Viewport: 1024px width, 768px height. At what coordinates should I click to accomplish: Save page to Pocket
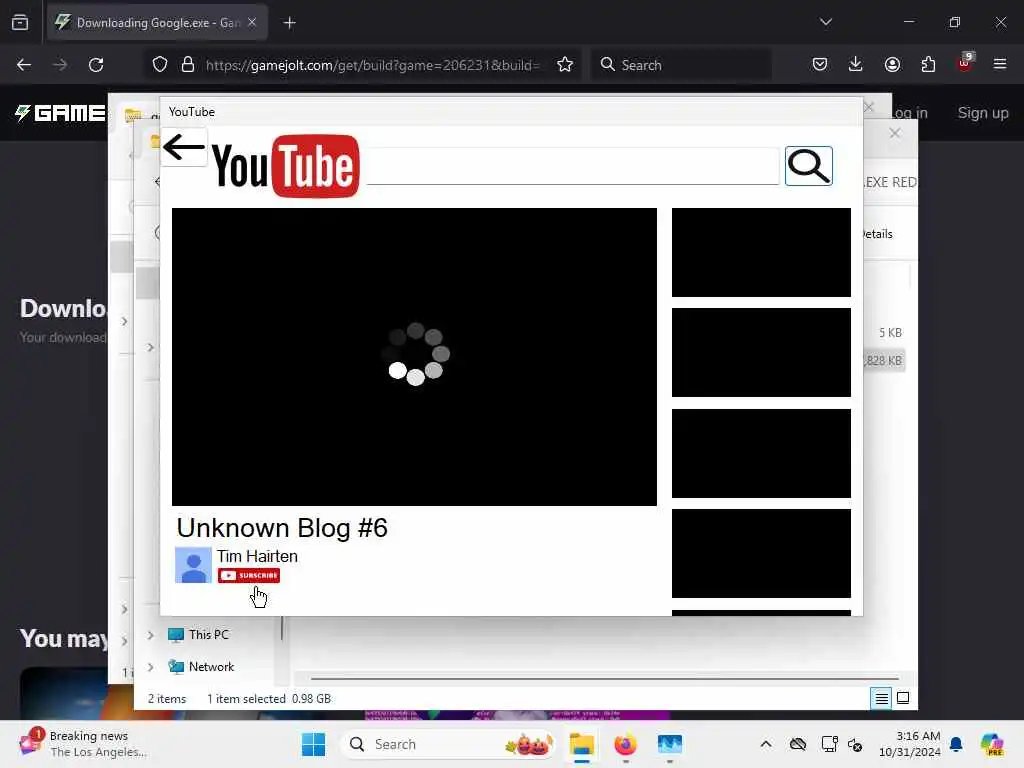pos(820,65)
